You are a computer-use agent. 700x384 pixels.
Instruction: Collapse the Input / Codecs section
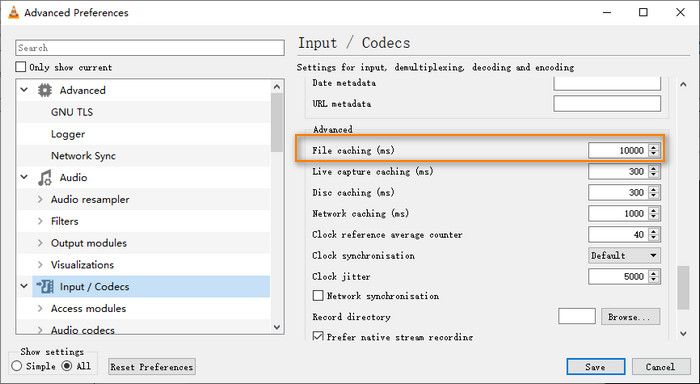[24, 287]
